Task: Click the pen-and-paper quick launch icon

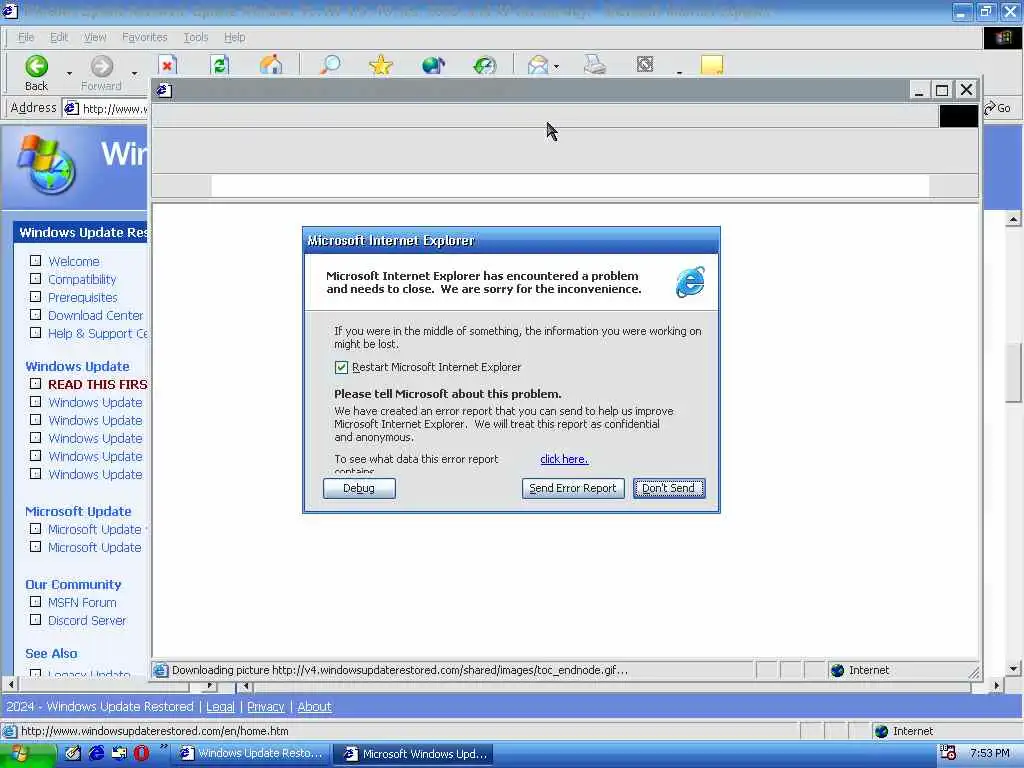Action: [72, 754]
